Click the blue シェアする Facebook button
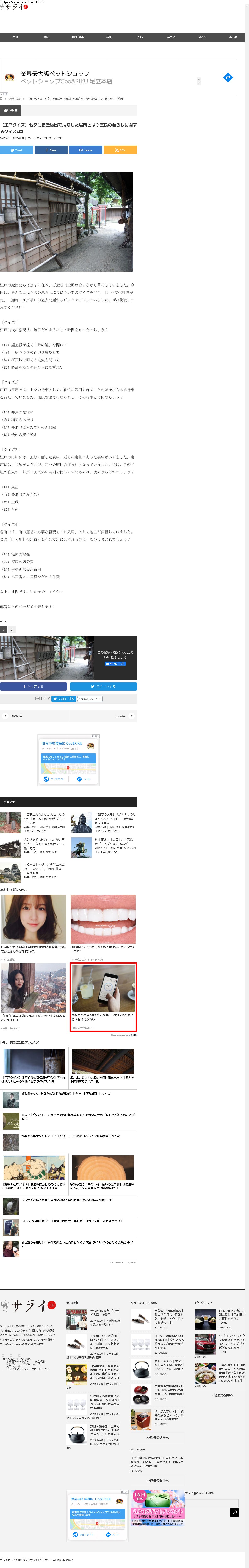The width and height of the screenshot is (249, 1568). pyautogui.click(x=33, y=686)
